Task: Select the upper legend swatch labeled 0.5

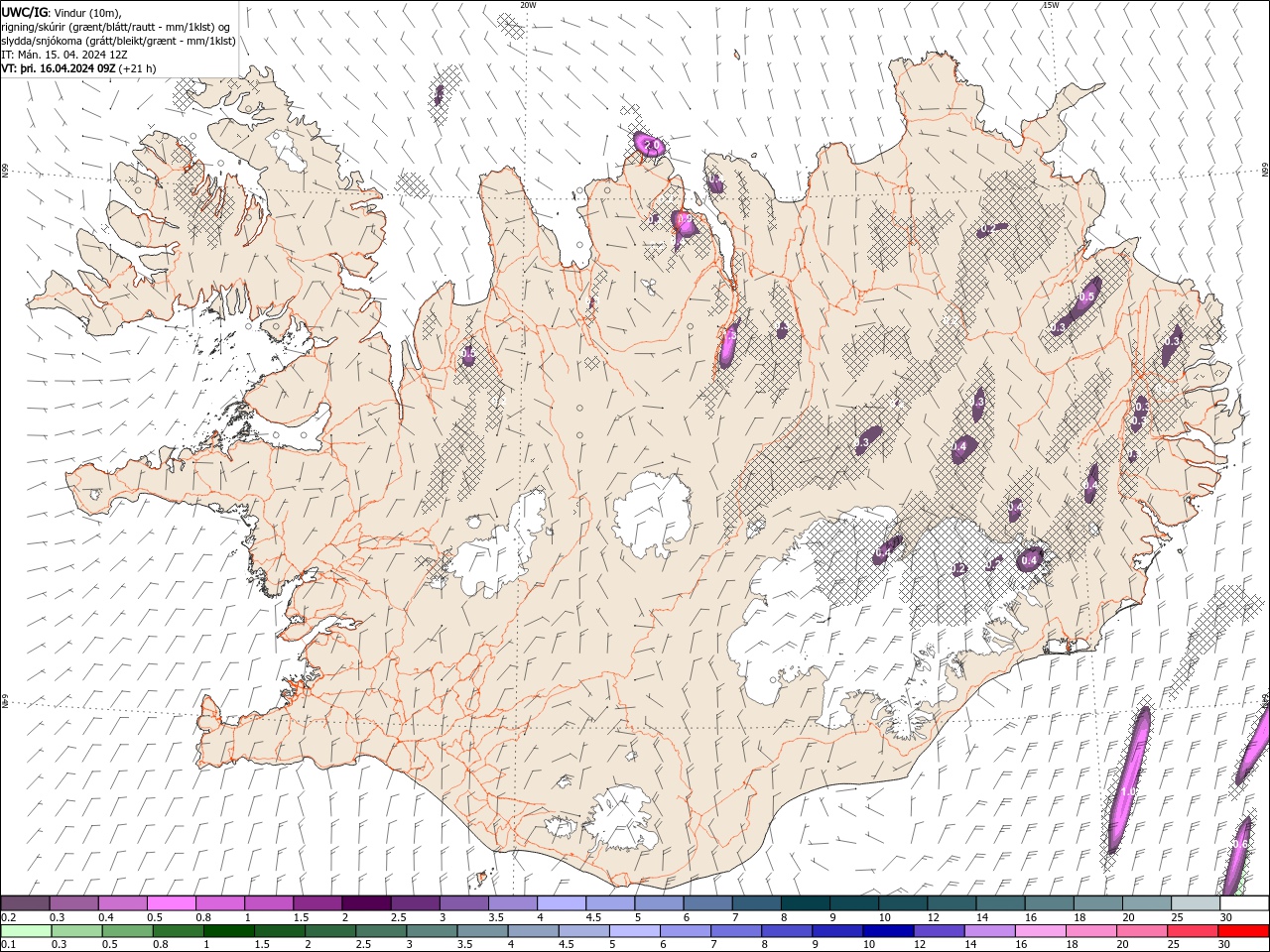Action: tap(172, 903)
